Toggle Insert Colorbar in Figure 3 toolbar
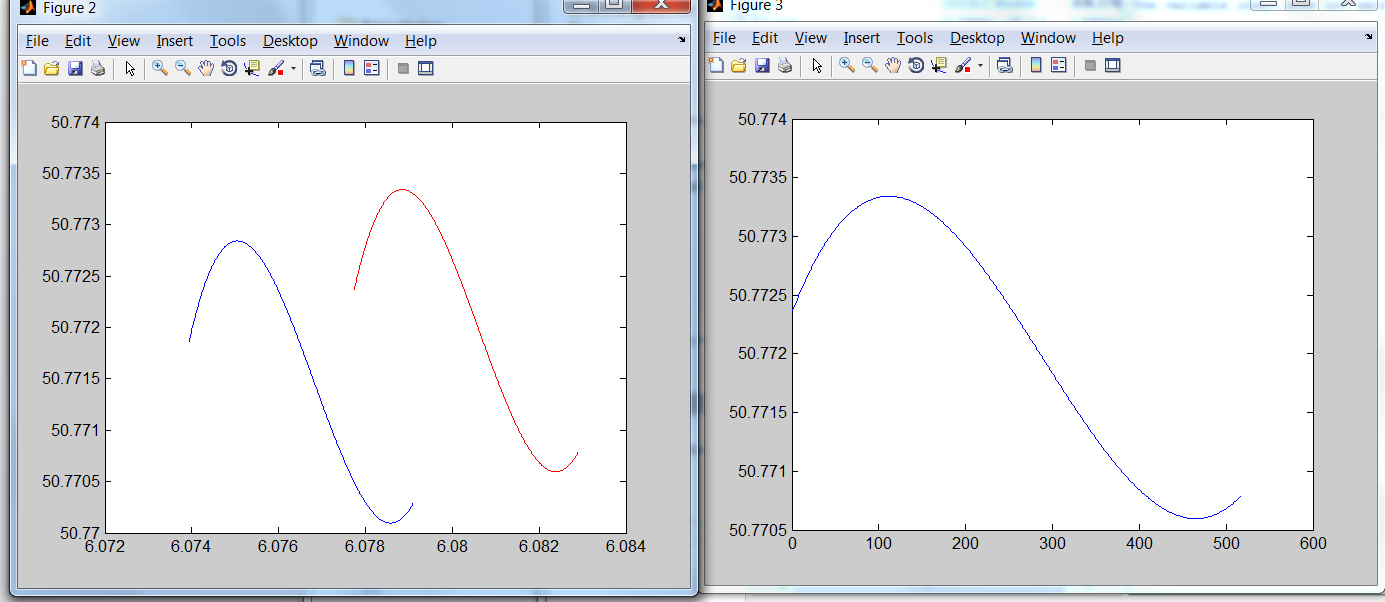The image size is (1385, 602). click(1036, 66)
